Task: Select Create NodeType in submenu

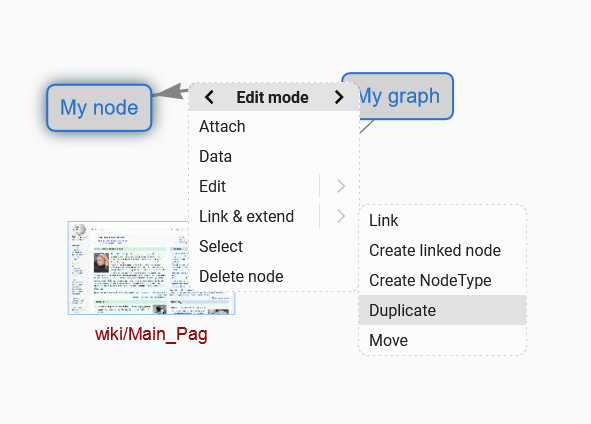Action: point(442,280)
